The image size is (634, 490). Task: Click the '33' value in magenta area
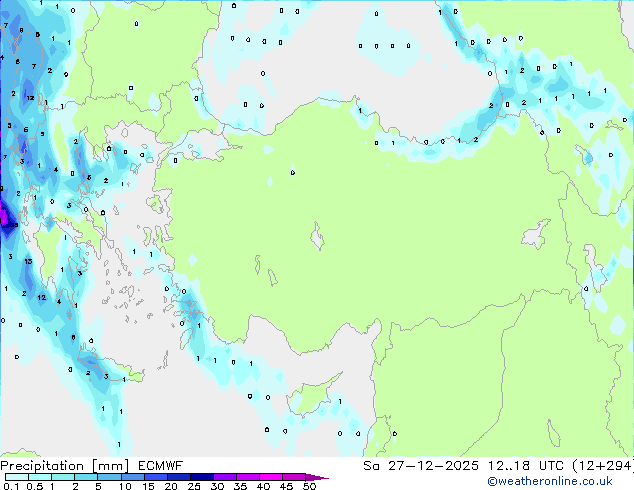point(14,225)
